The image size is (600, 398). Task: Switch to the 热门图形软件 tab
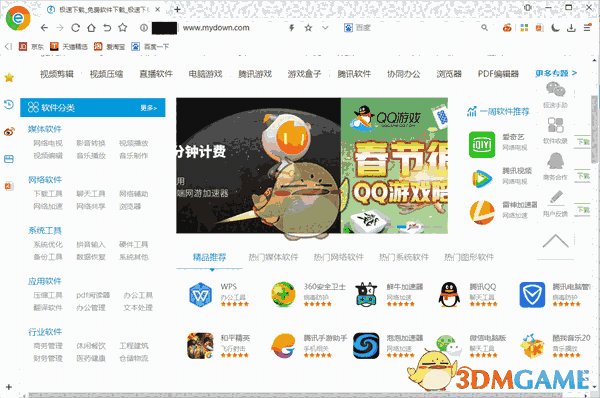pyautogui.click(x=469, y=257)
